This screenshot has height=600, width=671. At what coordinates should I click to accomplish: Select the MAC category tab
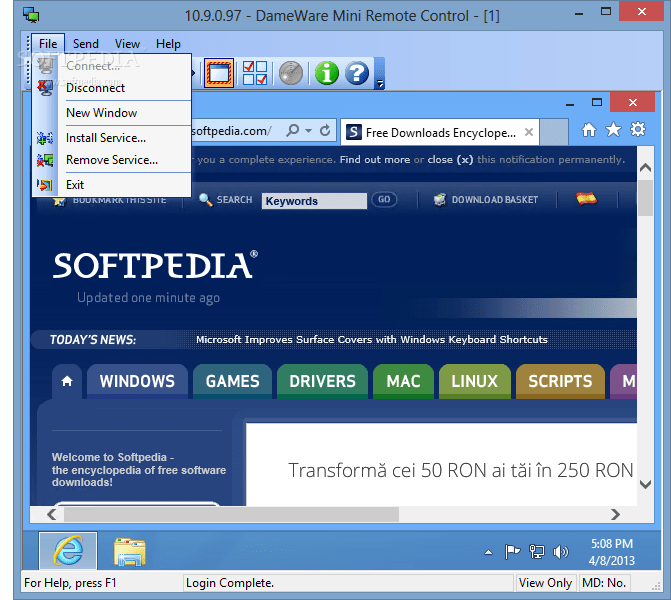click(403, 381)
